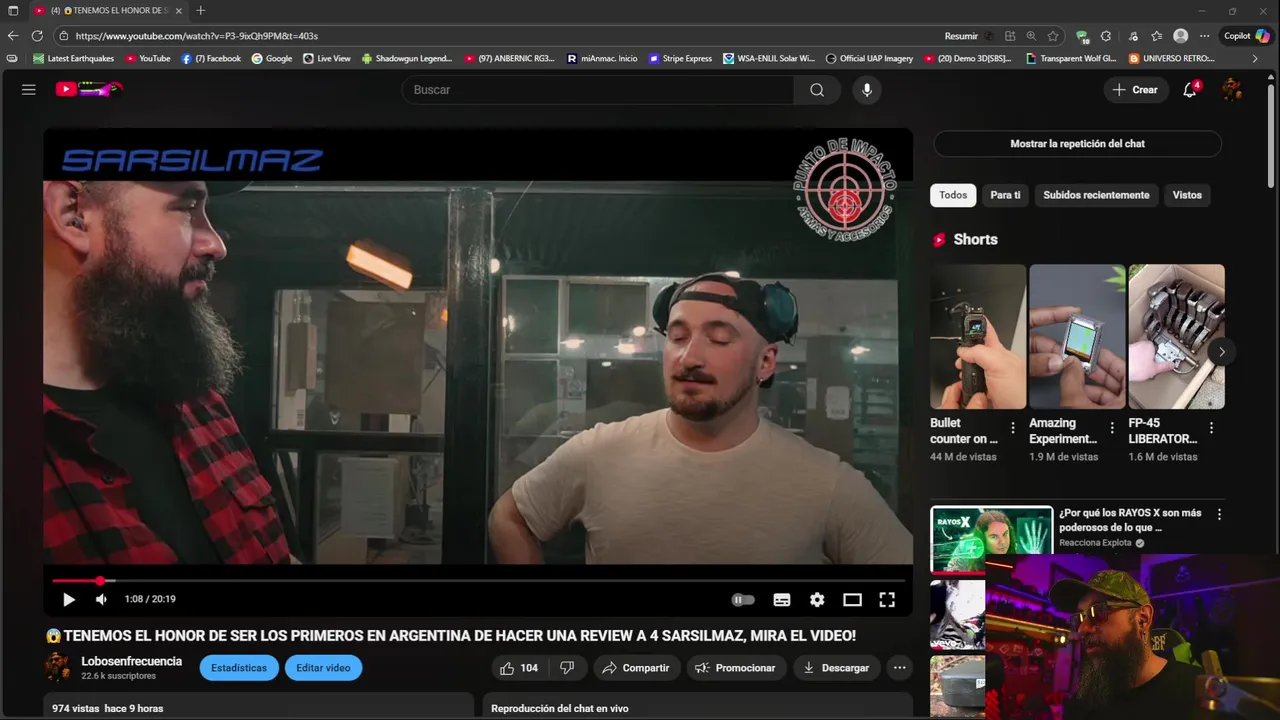
Task: Open the UNIVERSO RETRO bookmark
Action: coord(1172,59)
